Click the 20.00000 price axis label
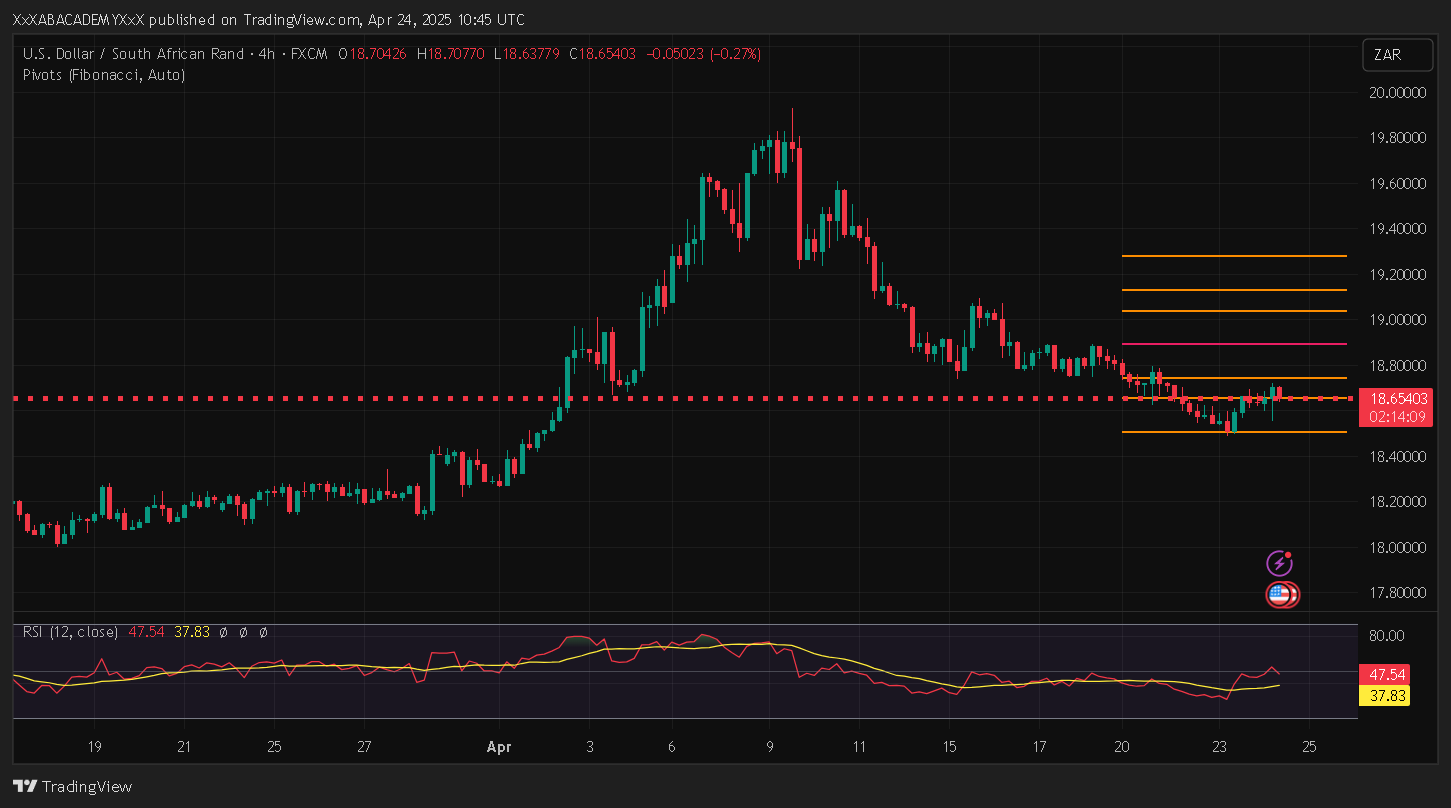 (1397, 93)
